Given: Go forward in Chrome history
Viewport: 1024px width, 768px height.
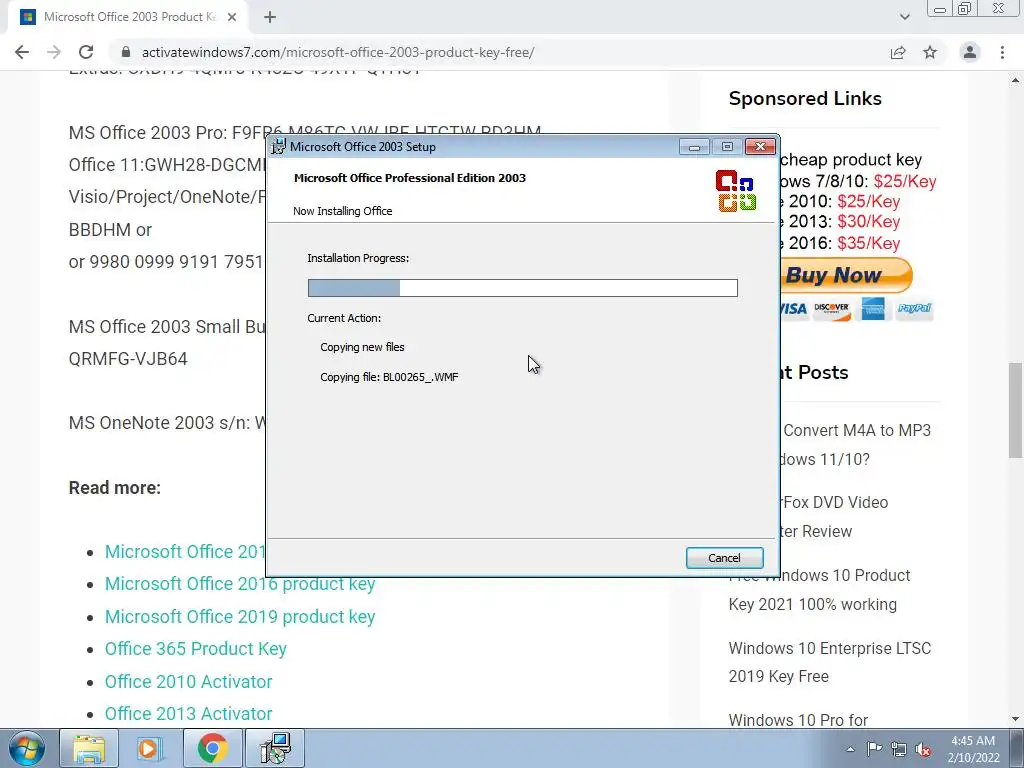Looking at the screenshot, I should pos(54,52).
